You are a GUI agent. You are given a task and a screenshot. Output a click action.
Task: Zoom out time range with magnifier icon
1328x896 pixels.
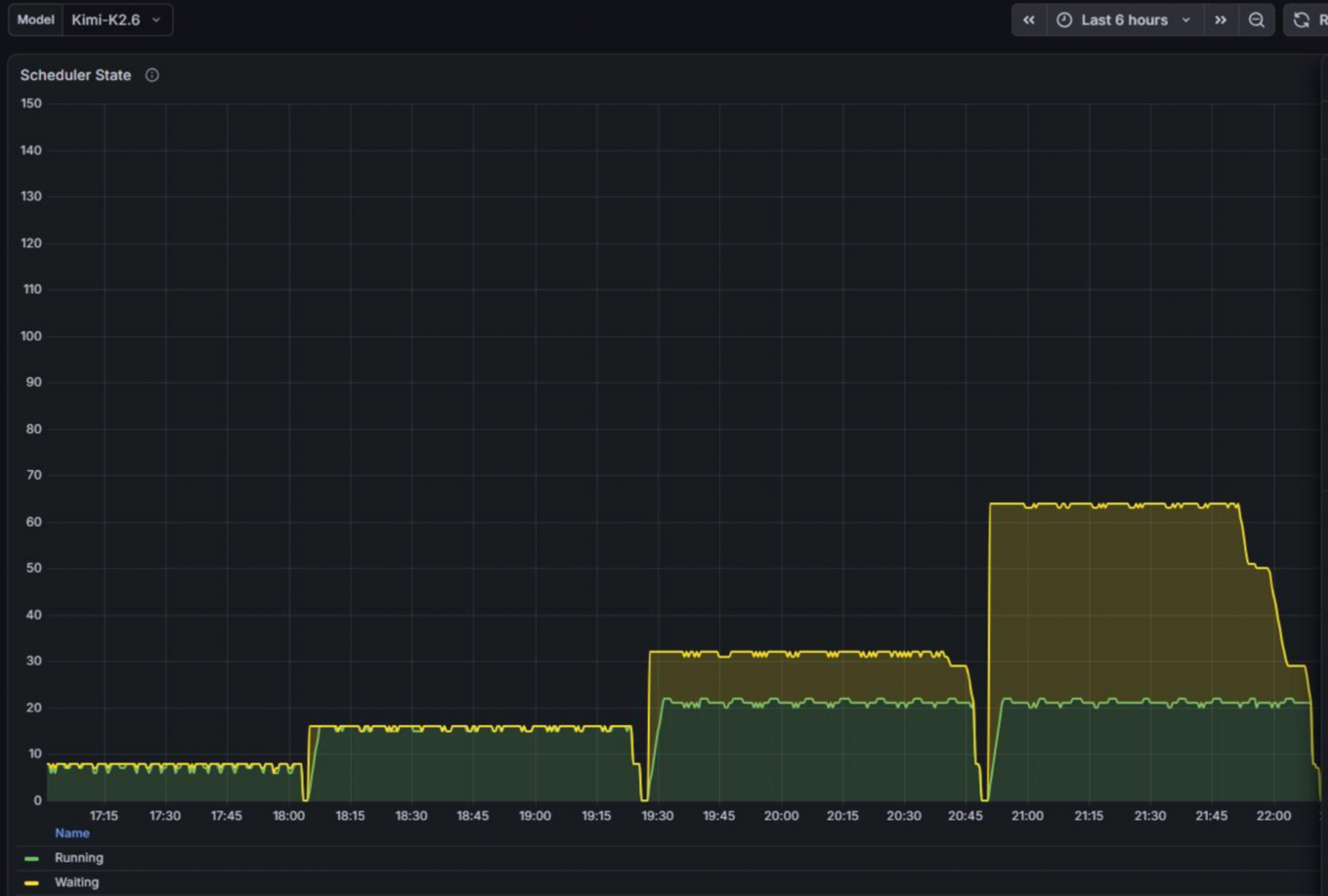[1256, 20]
